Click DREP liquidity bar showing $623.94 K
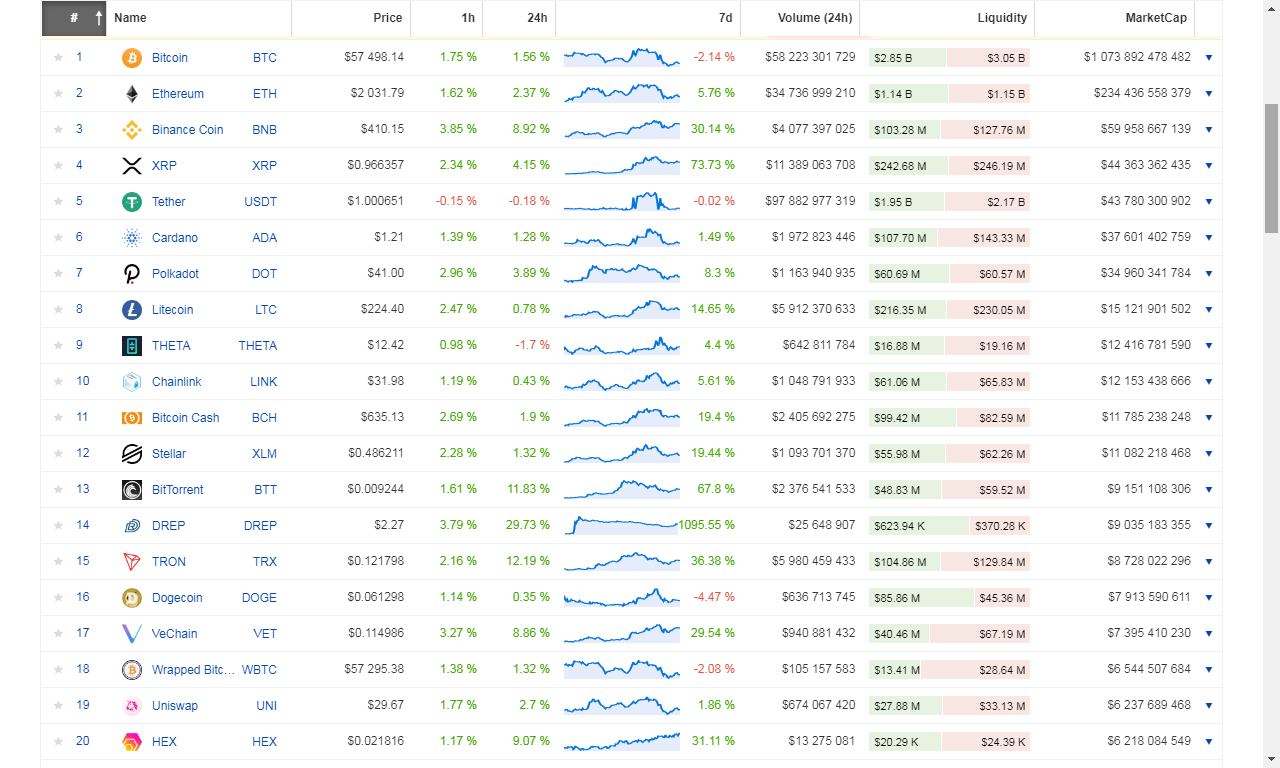The image size is (1280, 768). click(919, 526)
